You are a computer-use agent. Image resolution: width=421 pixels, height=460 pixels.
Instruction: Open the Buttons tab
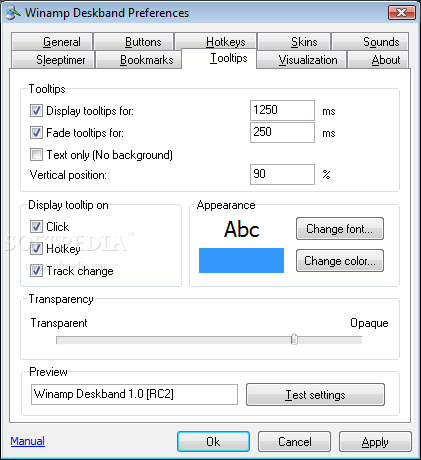click(134, 42)
